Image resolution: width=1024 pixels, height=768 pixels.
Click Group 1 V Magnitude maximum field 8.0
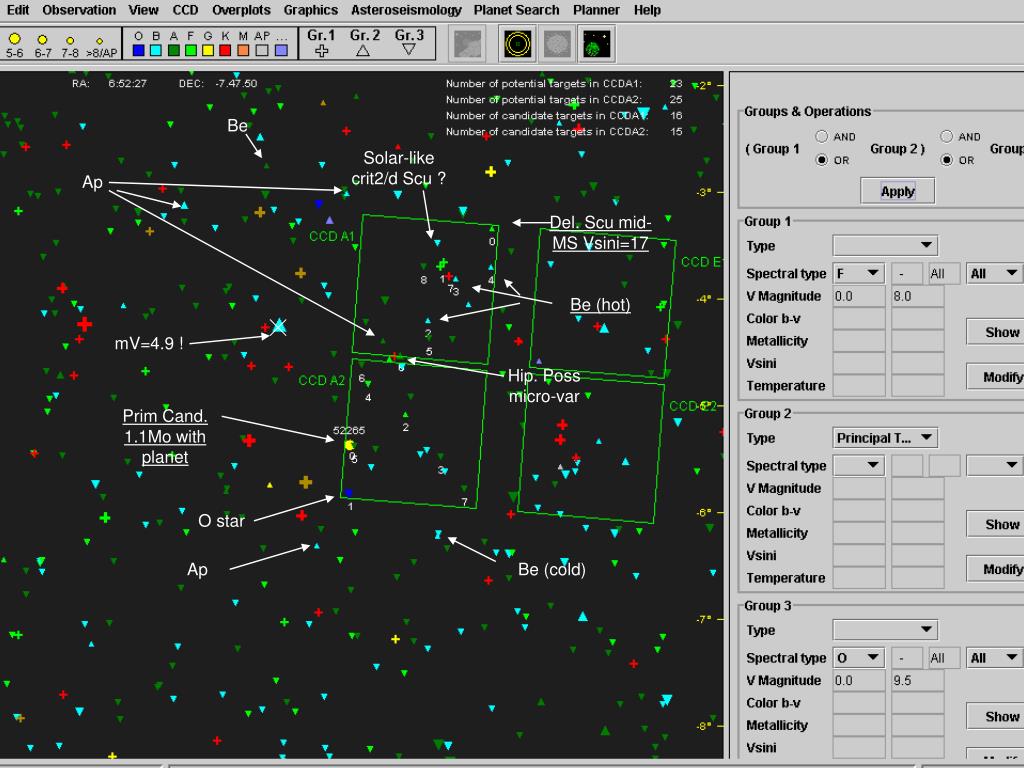pyautogui.click(x=918, y=296)
